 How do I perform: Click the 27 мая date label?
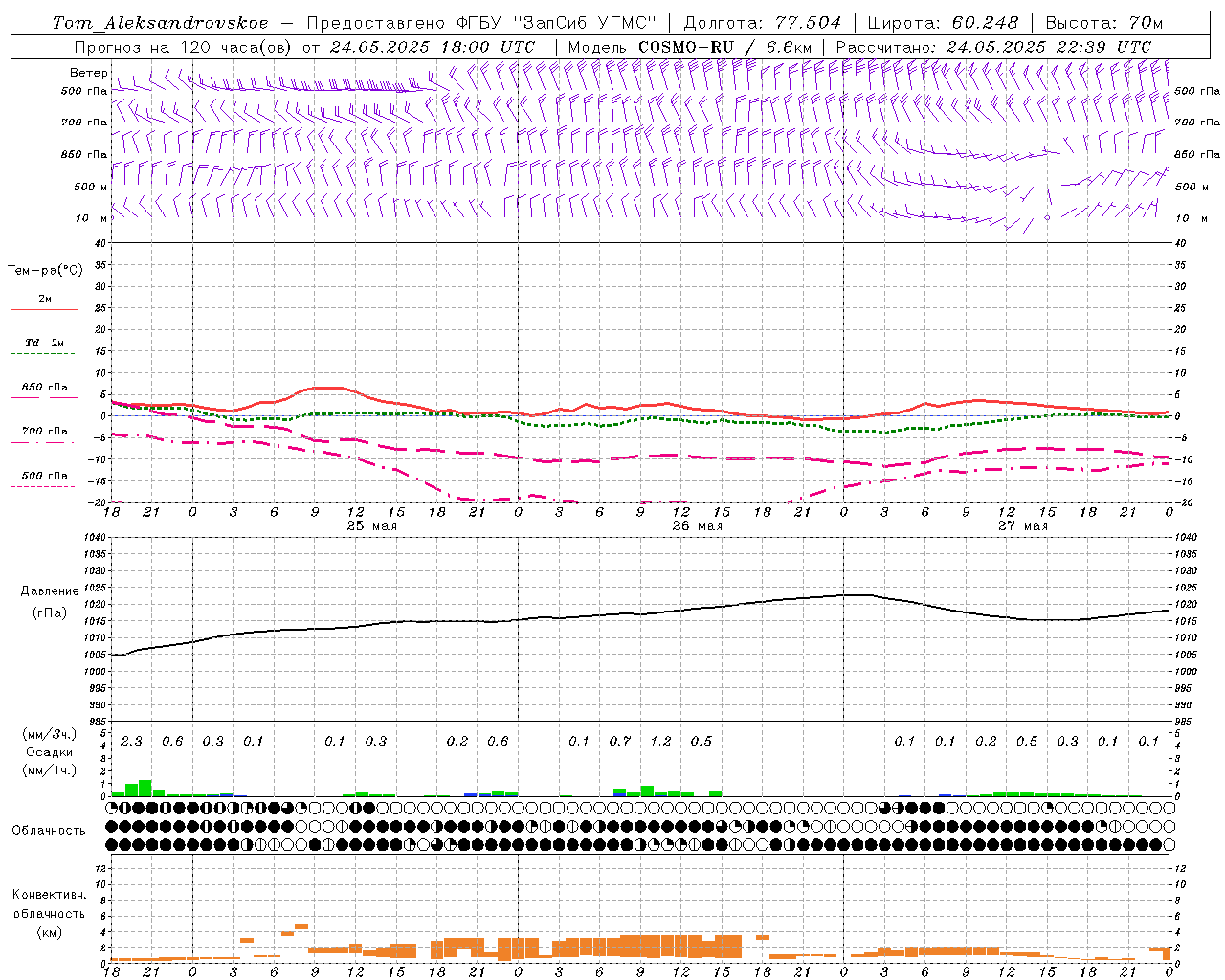click(x=1022, y=526)
